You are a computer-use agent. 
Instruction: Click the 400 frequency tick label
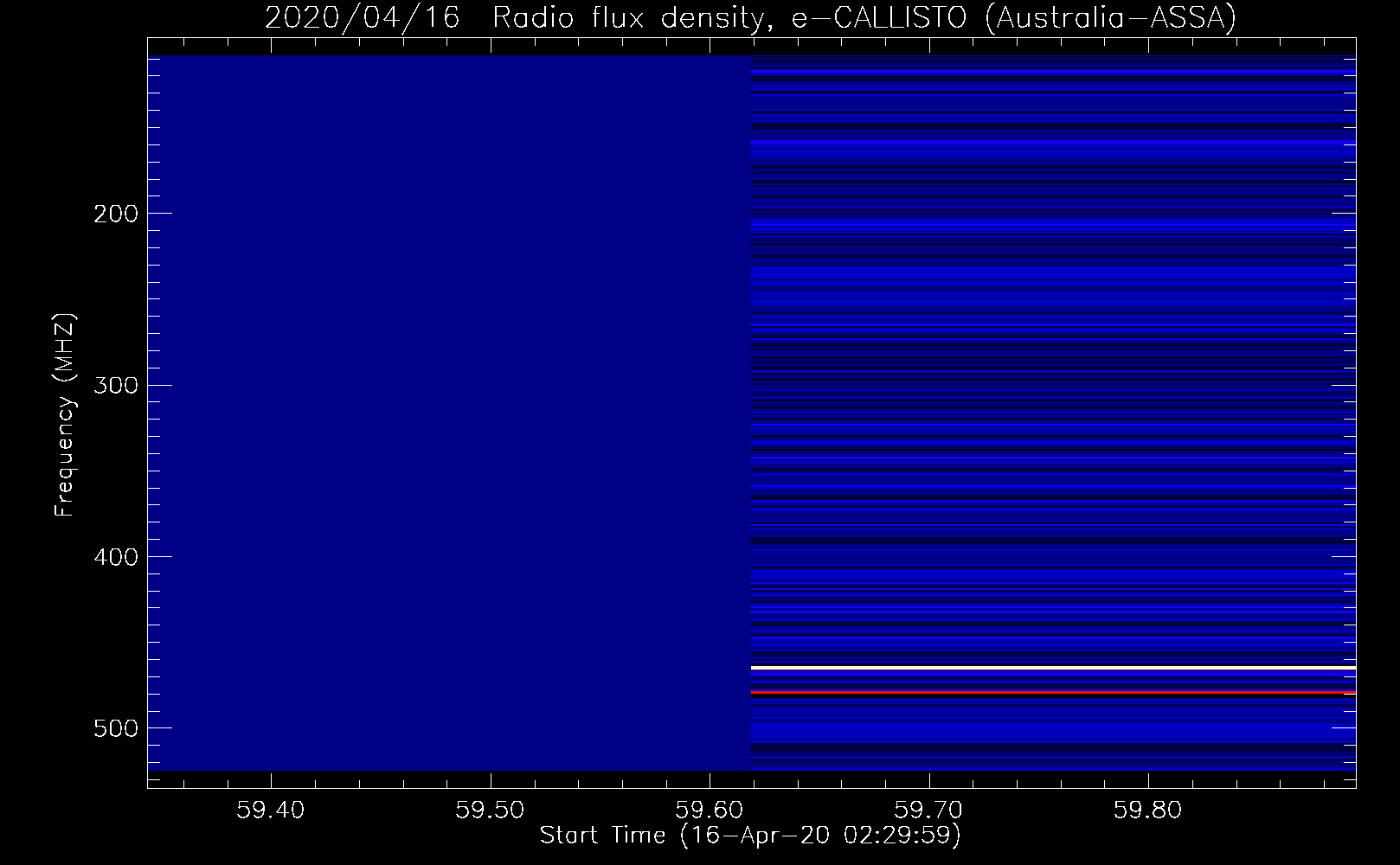pos(115,556)
